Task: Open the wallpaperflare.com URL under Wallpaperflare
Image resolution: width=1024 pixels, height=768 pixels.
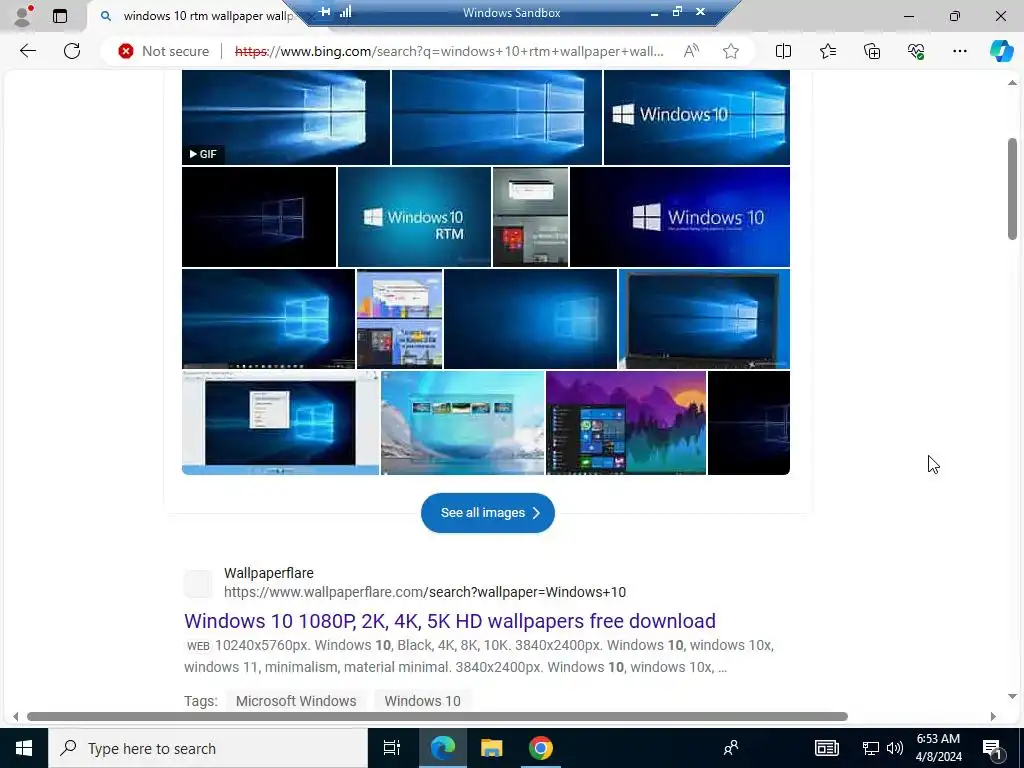Action: click(424, 592)
